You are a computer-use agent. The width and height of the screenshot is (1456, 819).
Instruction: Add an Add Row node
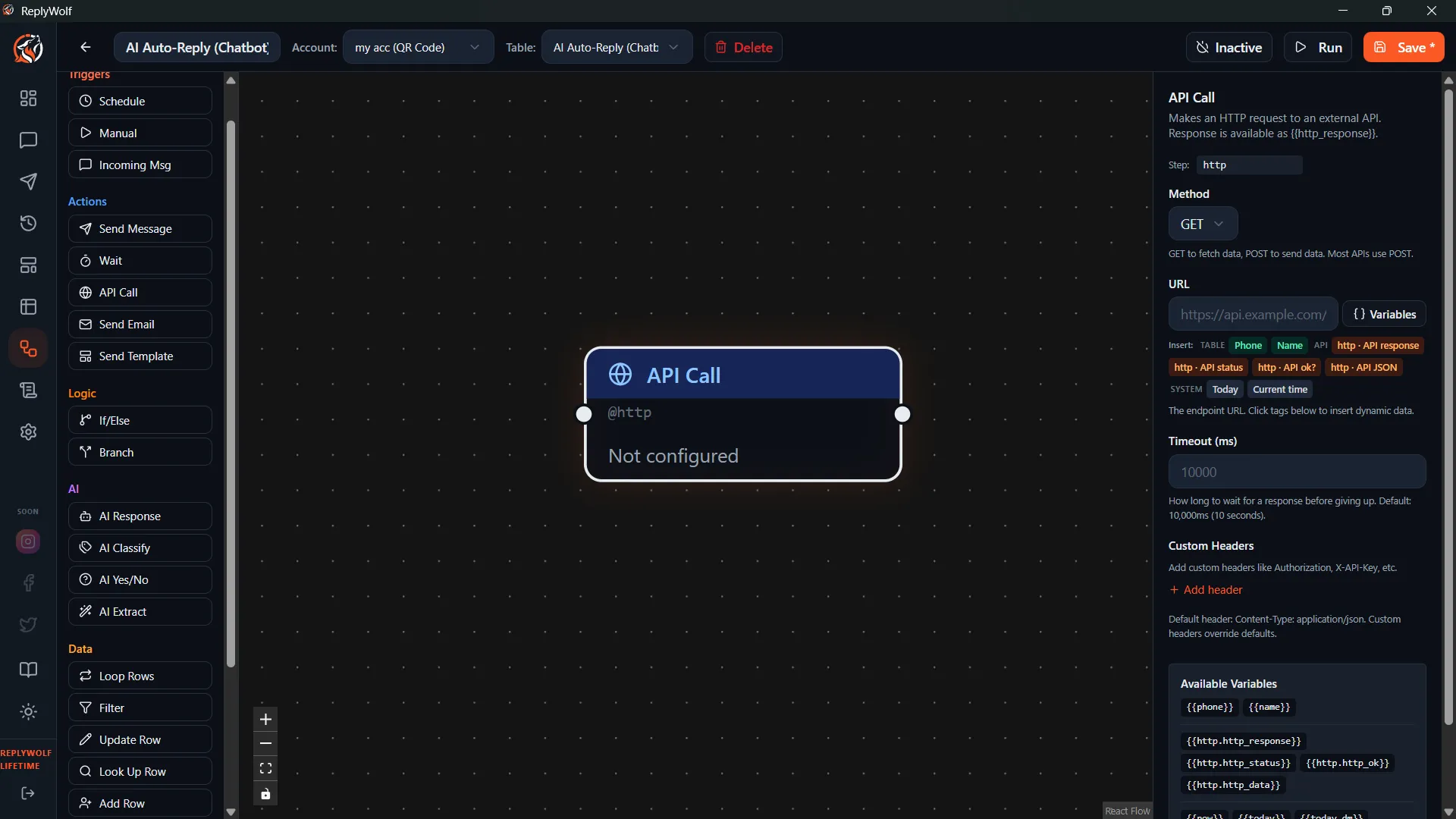(x=140, y=803)
